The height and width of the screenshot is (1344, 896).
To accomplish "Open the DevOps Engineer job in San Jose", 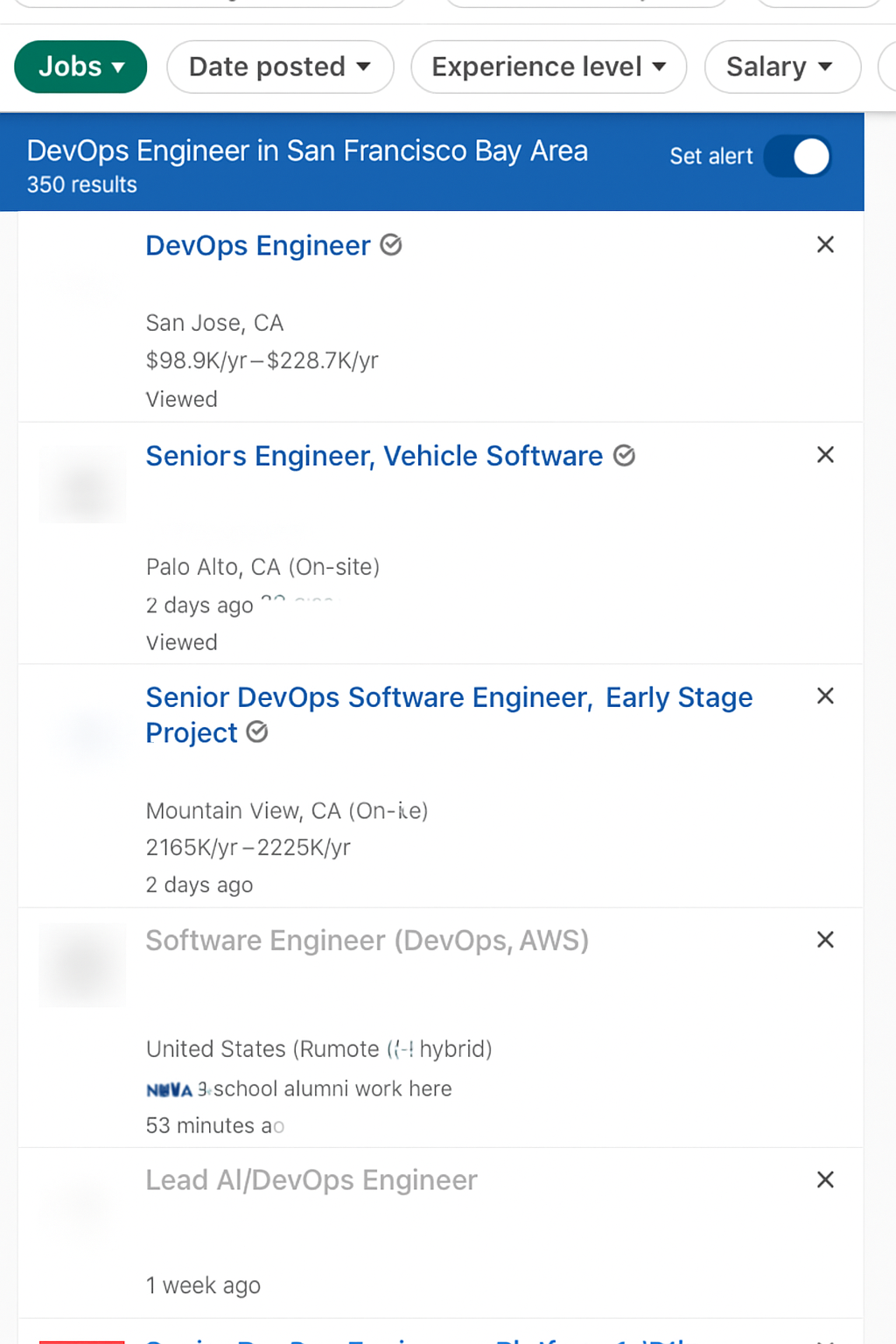I will (x=257, y=246).
